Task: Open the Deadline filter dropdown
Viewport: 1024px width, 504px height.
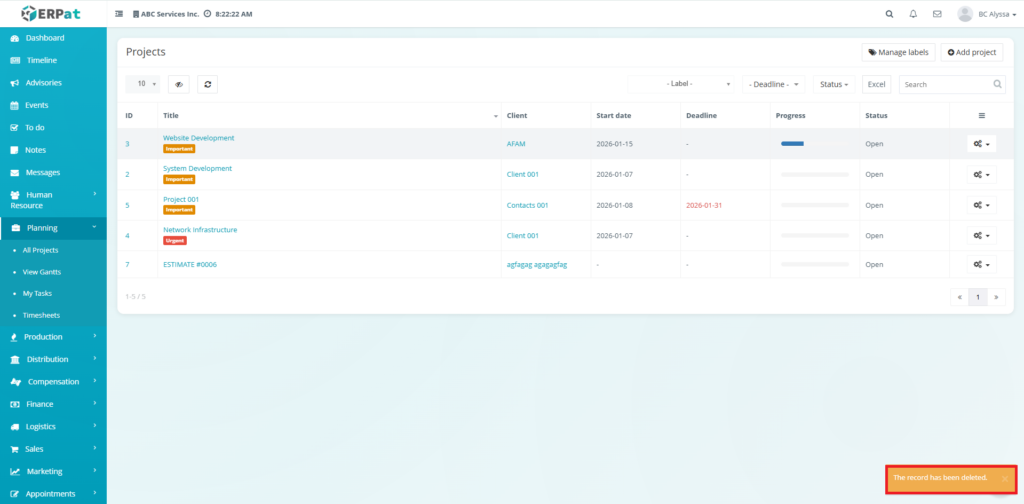Action: pos(773,85)
